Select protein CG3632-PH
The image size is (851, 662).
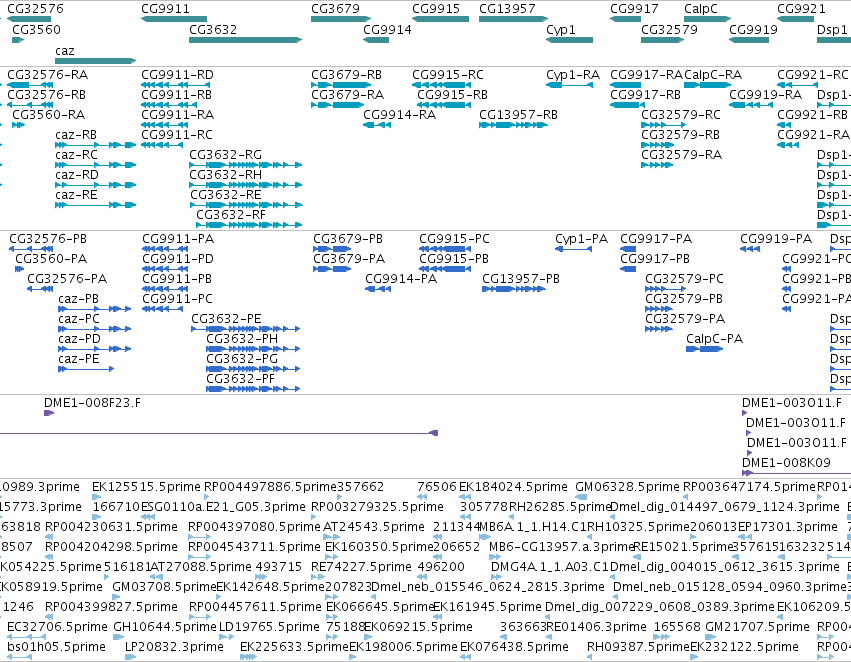point(242,339)
